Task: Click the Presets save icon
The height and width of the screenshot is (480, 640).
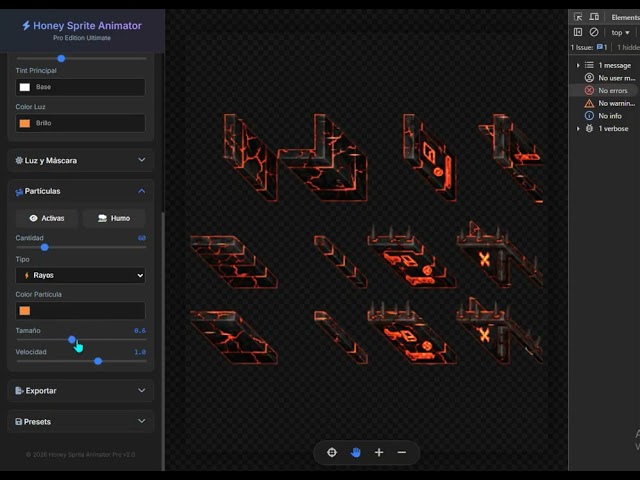Action: tap(18, 422)
